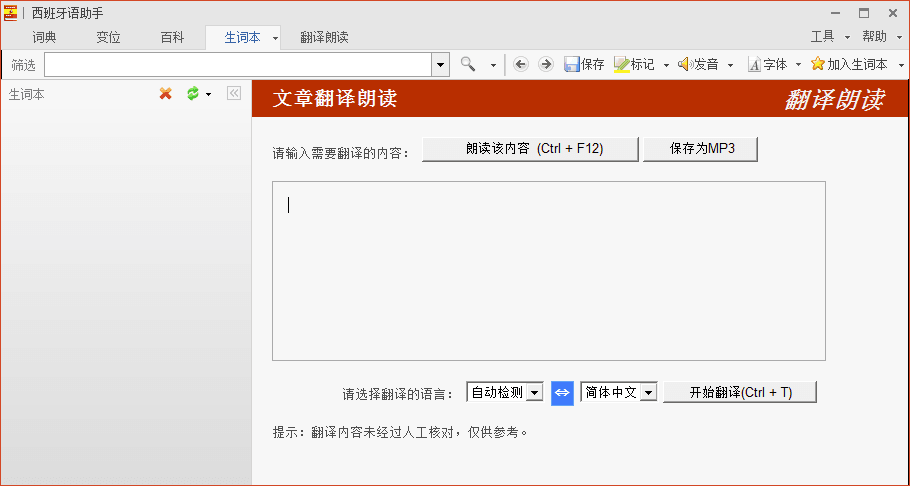Swap languages with the blue arrow button
Screen dimensions: 910x486
(x=562, y=393)
